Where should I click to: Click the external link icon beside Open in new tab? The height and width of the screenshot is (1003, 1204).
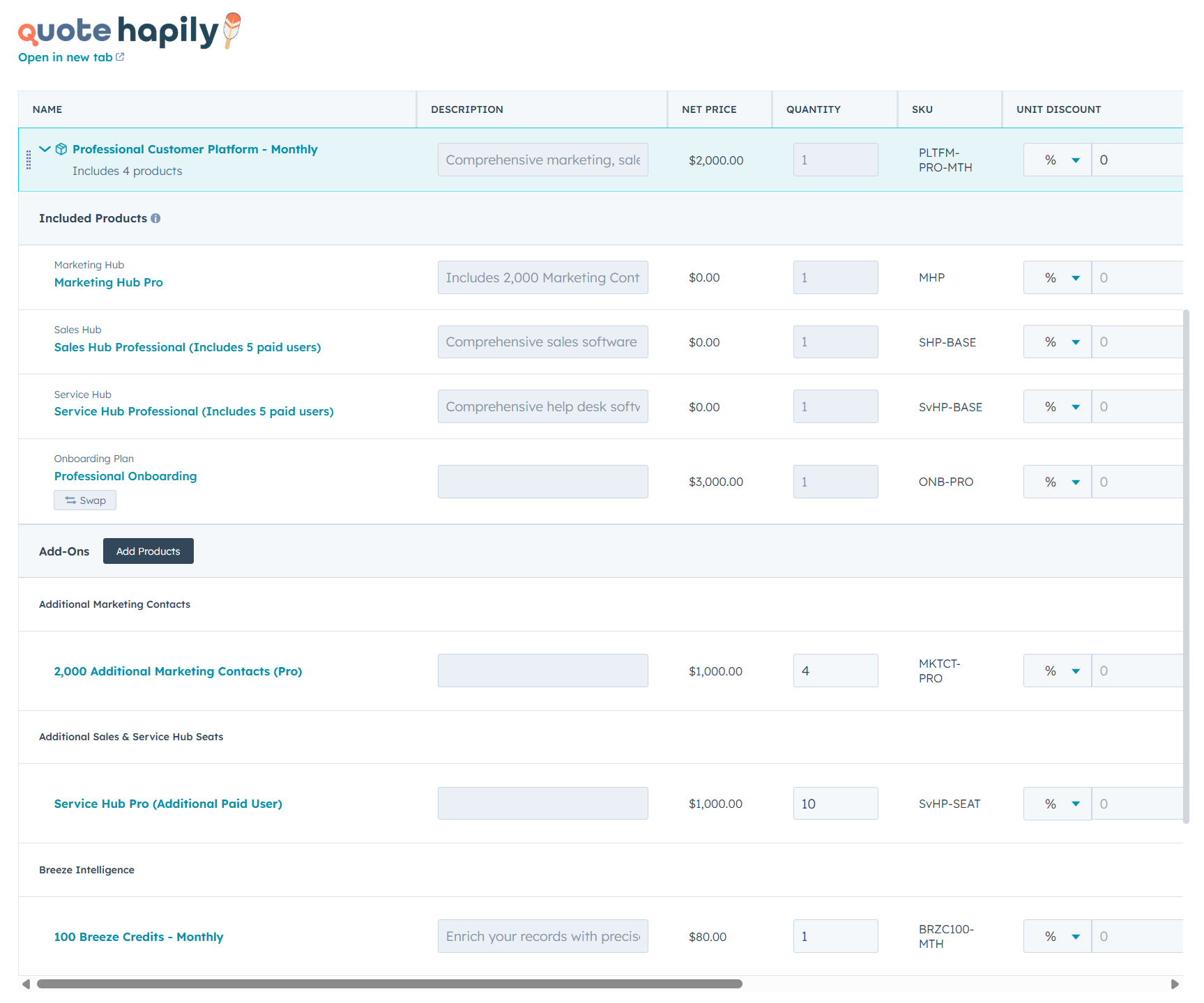[x=120, y=57]
